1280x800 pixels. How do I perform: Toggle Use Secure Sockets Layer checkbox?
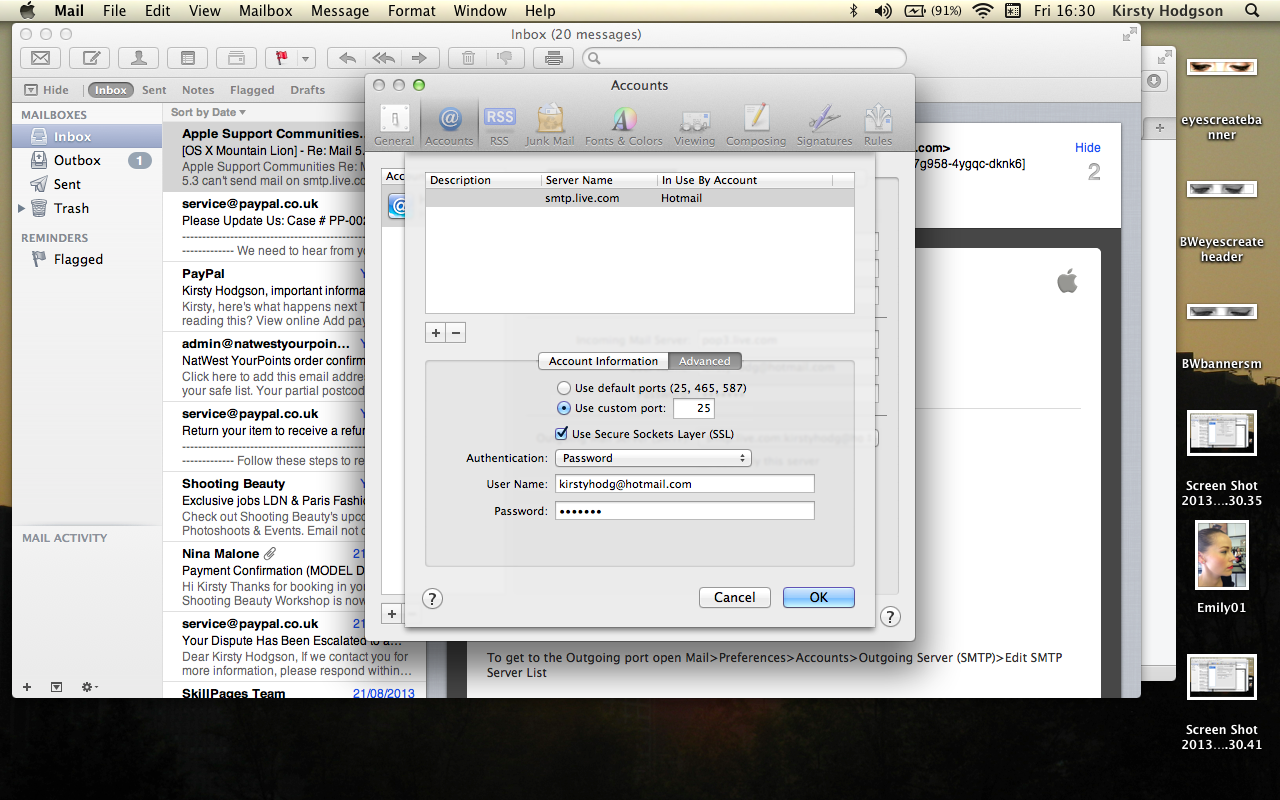[562, 434]
